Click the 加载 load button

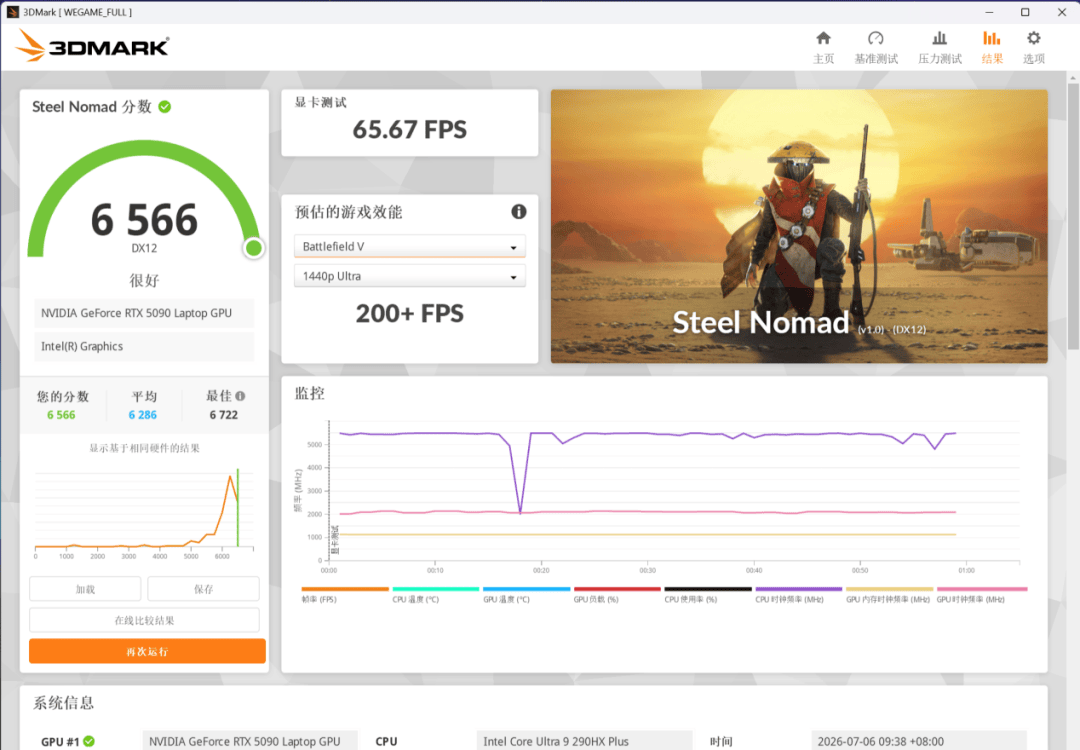click(85, 590)
